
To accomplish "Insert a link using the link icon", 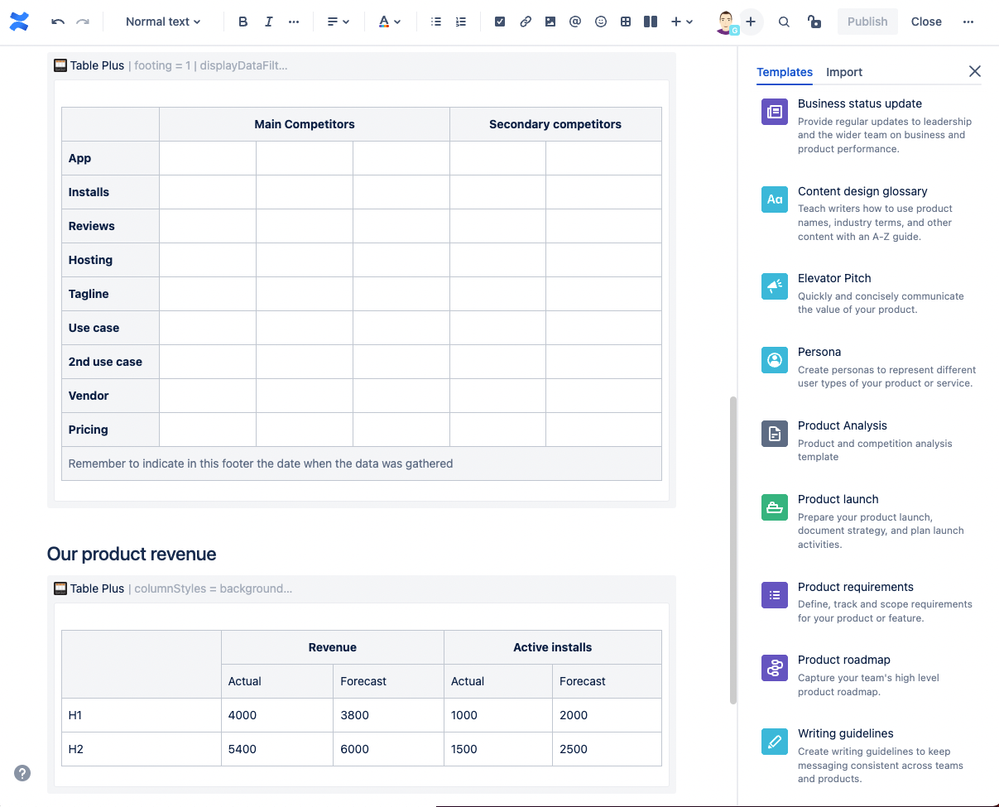I will (525, 21).
